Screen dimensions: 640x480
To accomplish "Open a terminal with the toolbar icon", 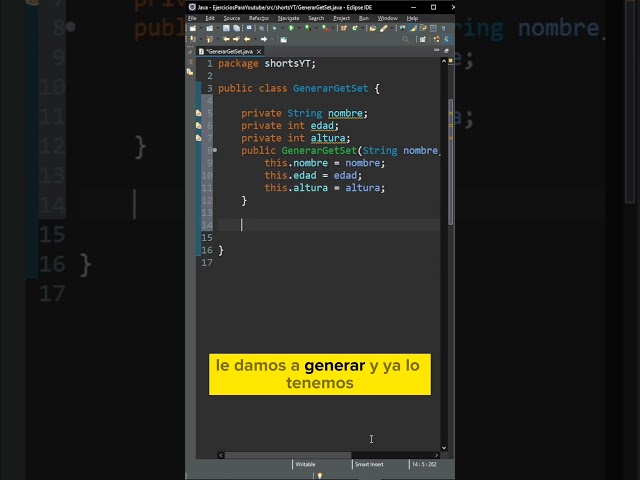I will (x=249, y=28).
